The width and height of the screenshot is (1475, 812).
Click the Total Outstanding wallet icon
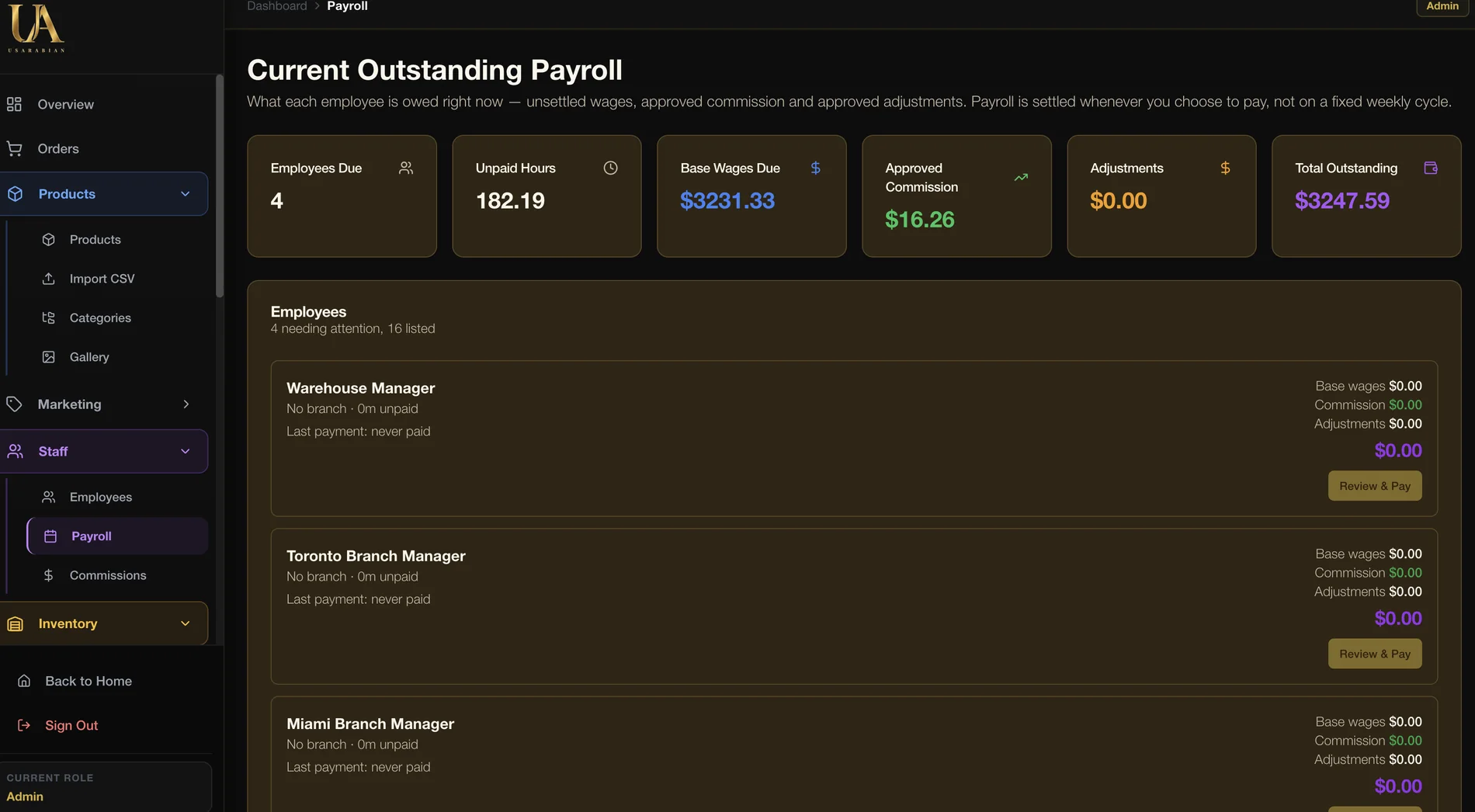(1431, 168)
